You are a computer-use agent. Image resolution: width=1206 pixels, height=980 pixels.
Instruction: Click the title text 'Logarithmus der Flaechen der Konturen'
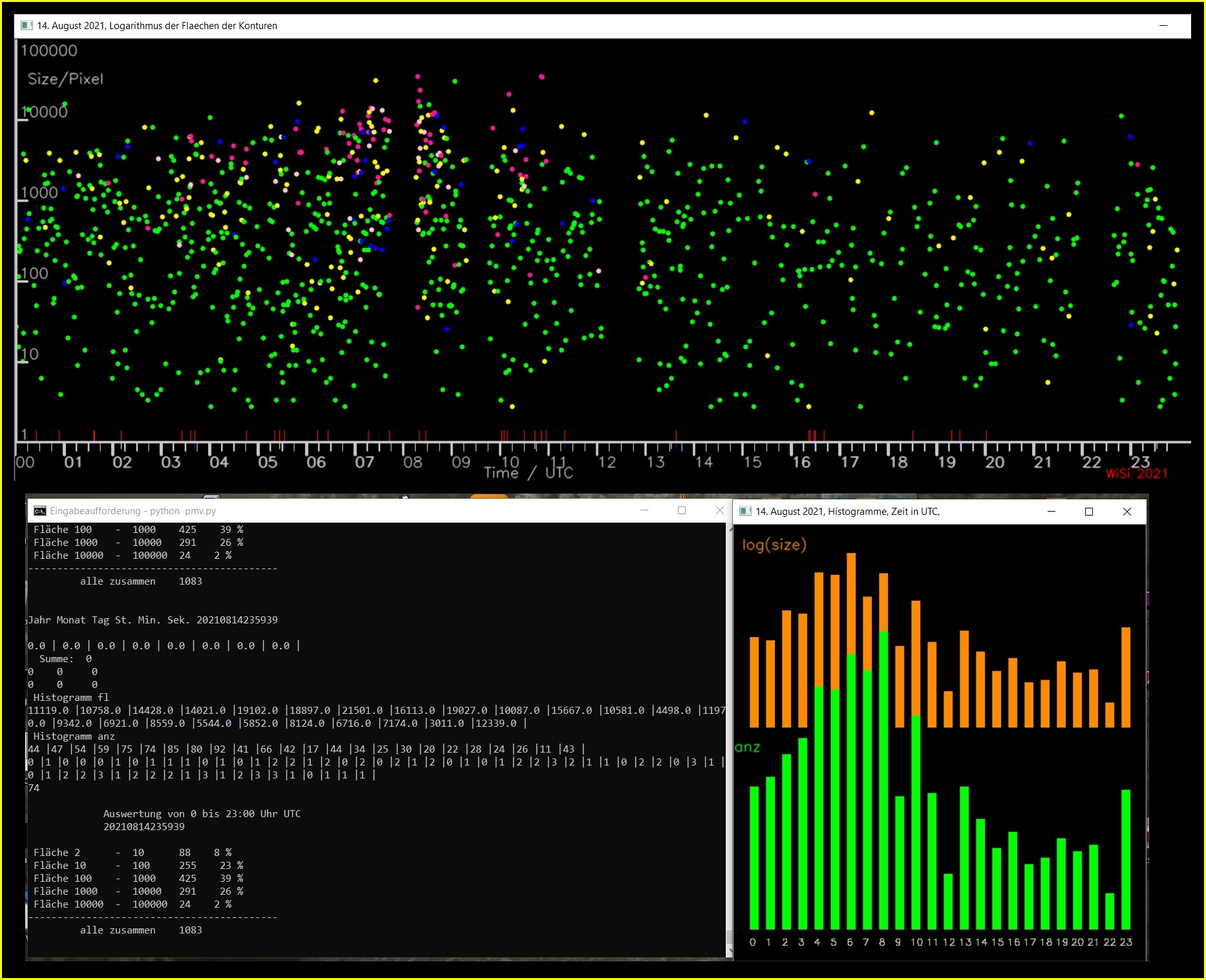tap(193, 26)
